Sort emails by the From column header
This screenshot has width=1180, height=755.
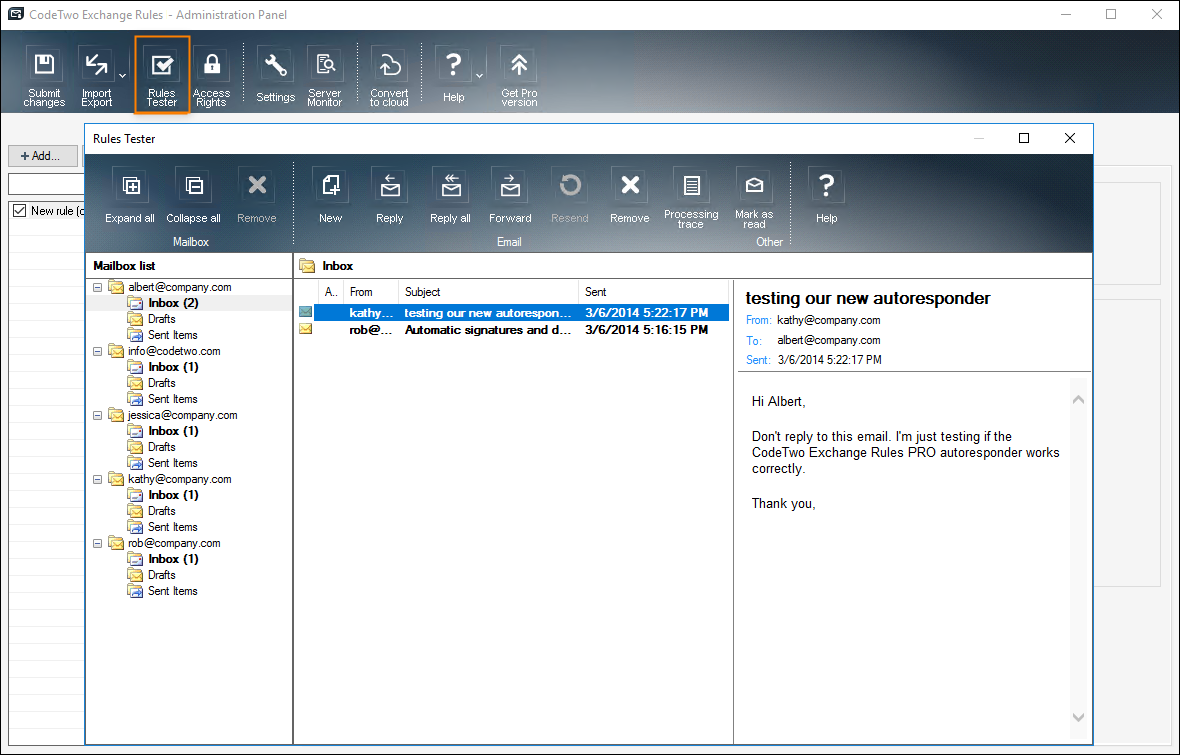pos(370,292)
